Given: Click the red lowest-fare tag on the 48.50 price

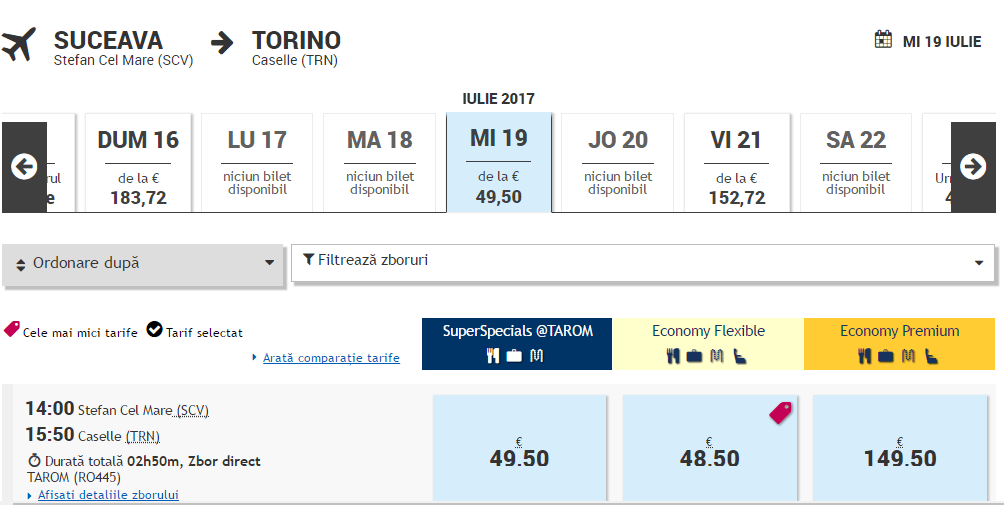Looking at the screenshot, I should (x=781, y=413).
